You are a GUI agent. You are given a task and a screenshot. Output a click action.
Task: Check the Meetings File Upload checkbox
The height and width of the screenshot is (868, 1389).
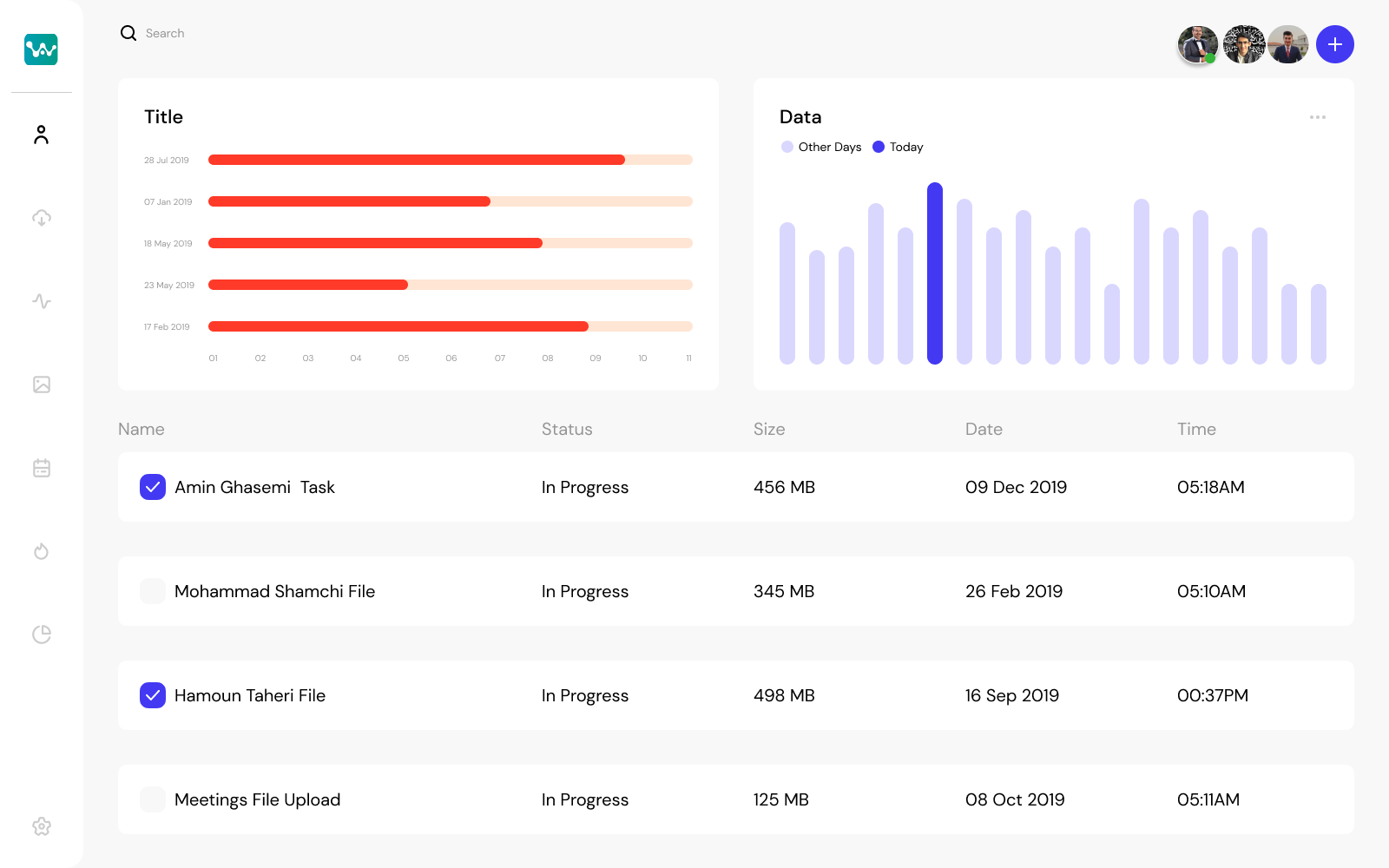(x=153, y=799)
